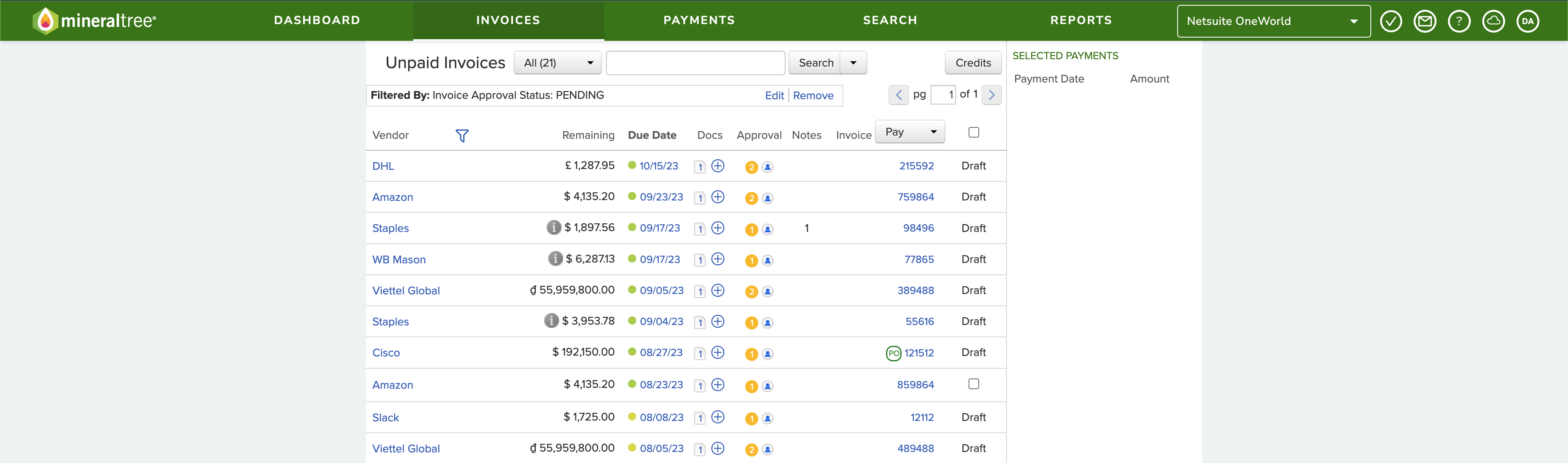The height and width of the screenshot is (463, 1568).
Task: Add document to Amazon 759864 row
Action: click(x=718, y=197)
